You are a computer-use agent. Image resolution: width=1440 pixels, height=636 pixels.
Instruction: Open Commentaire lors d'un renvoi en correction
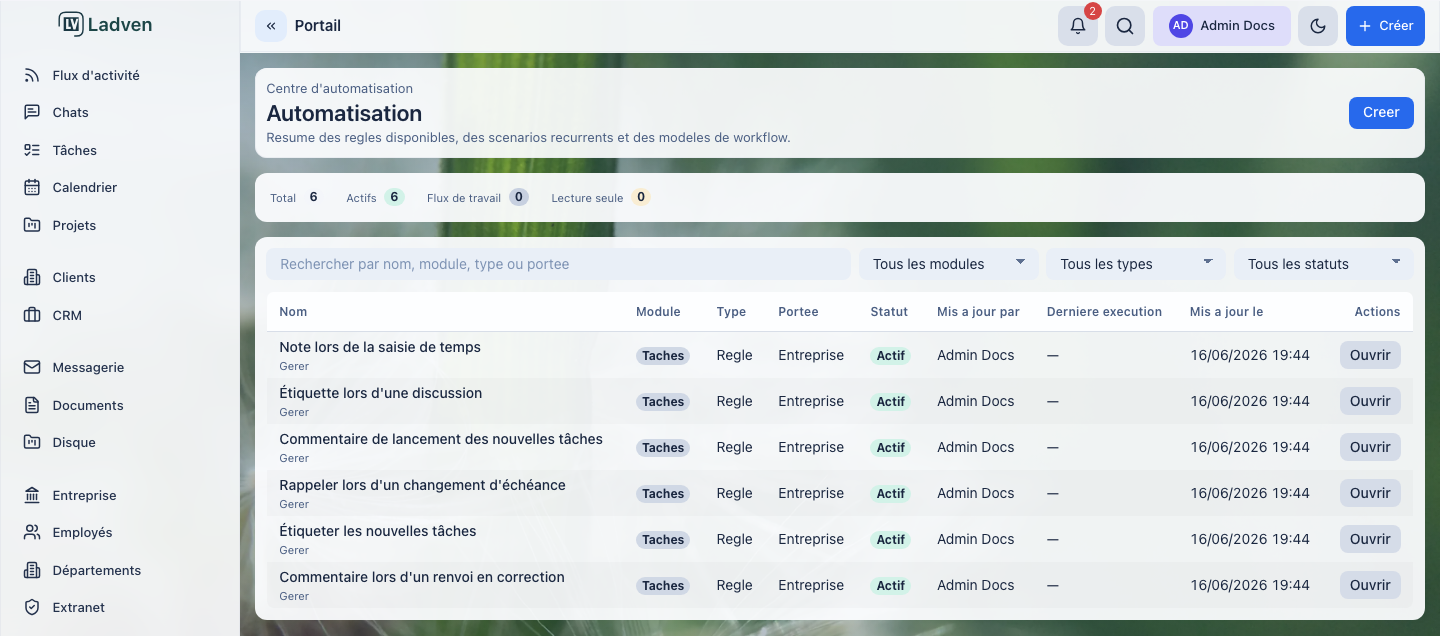click(x=1370, y=585)
